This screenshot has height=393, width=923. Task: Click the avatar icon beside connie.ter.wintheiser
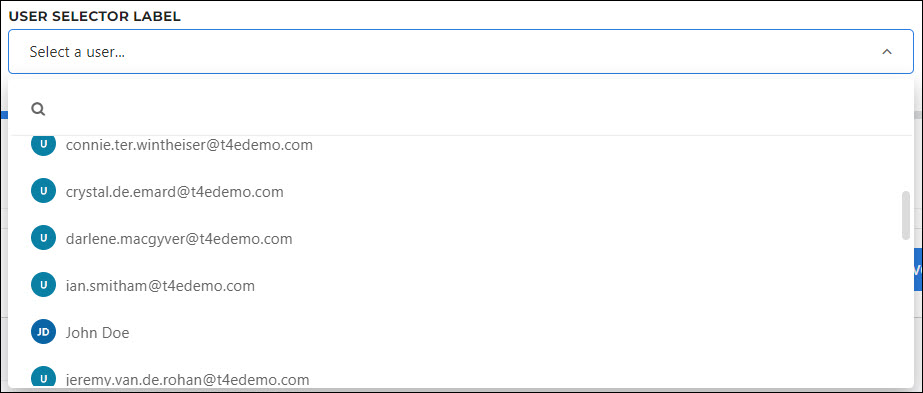pos(43,145)
